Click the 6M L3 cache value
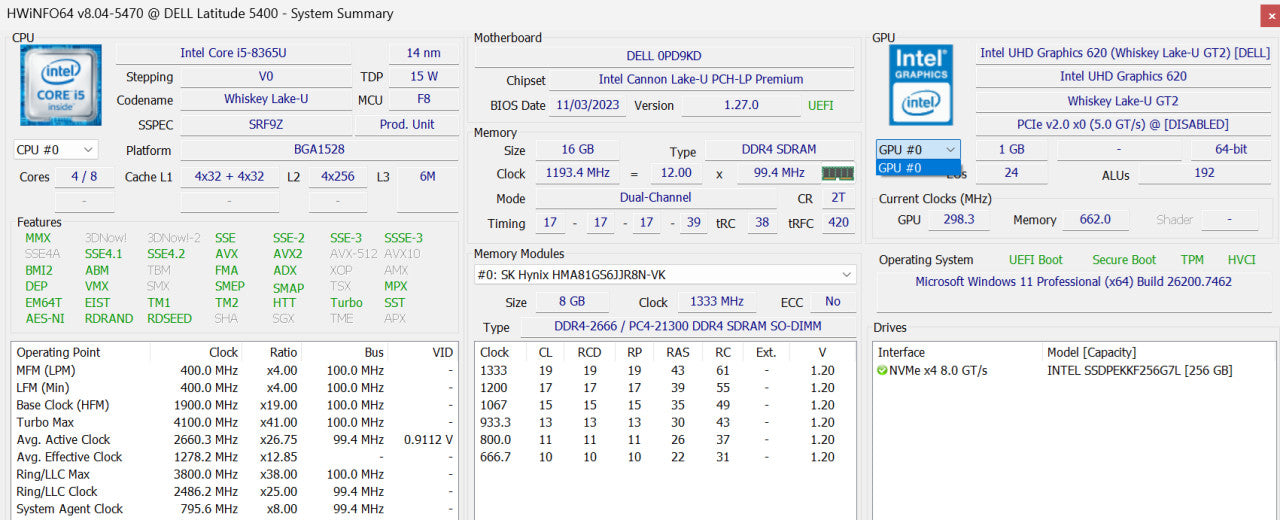Image resolution: width=1280 pixels, height=520 pixels. pyautogui.click(x=427, y=176)
